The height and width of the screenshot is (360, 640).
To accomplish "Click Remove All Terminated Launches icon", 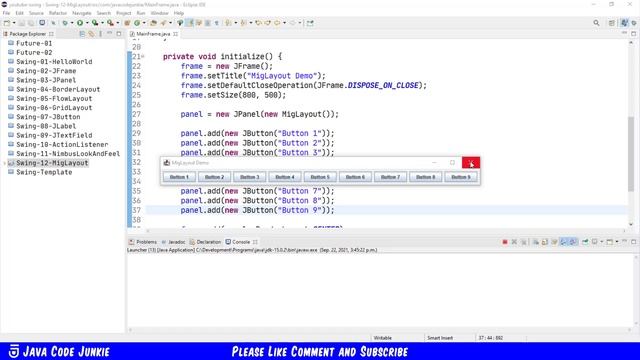I will point(524,242).
